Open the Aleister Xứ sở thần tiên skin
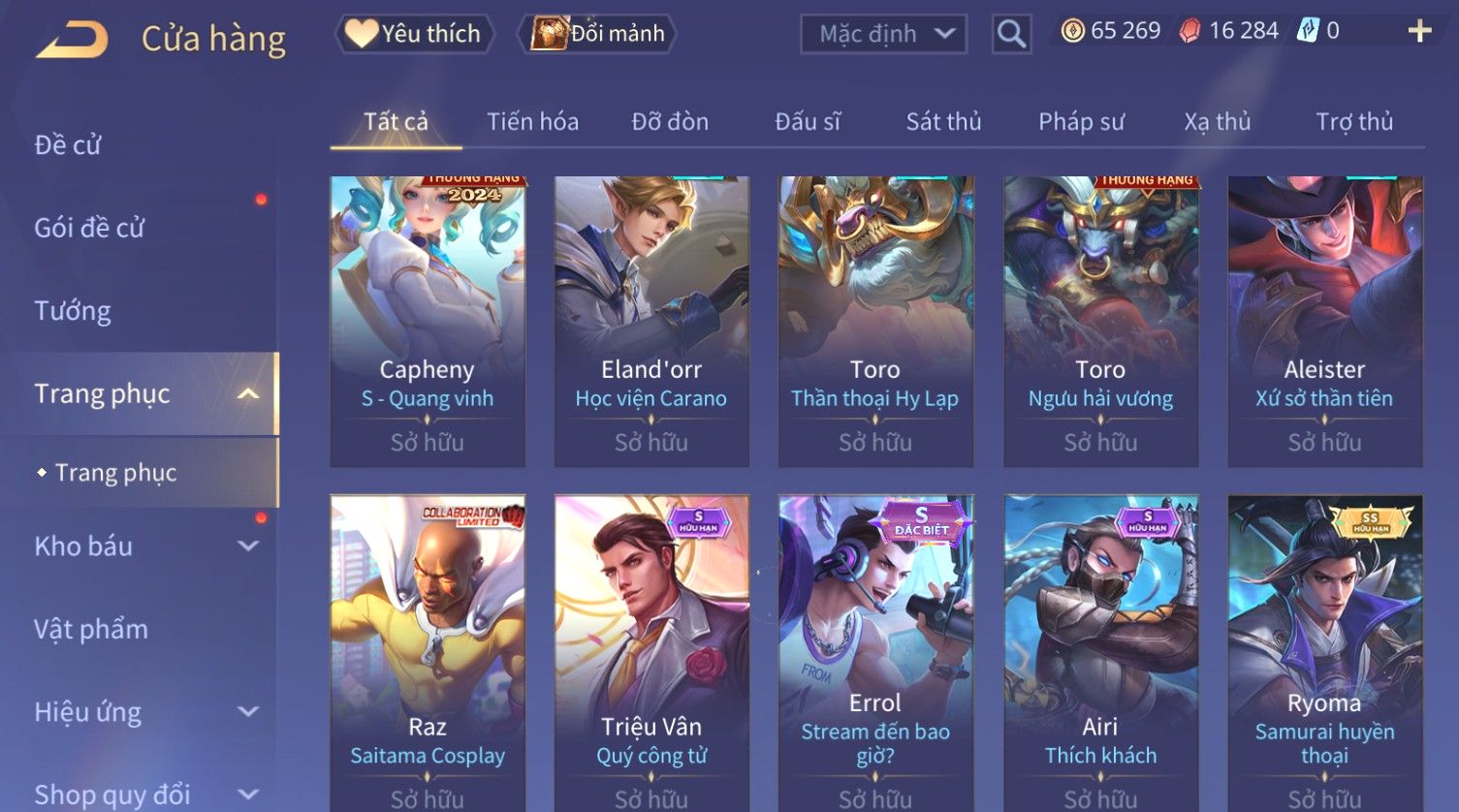Viewport: 1459px width, 812px height. coord(1325,322)
